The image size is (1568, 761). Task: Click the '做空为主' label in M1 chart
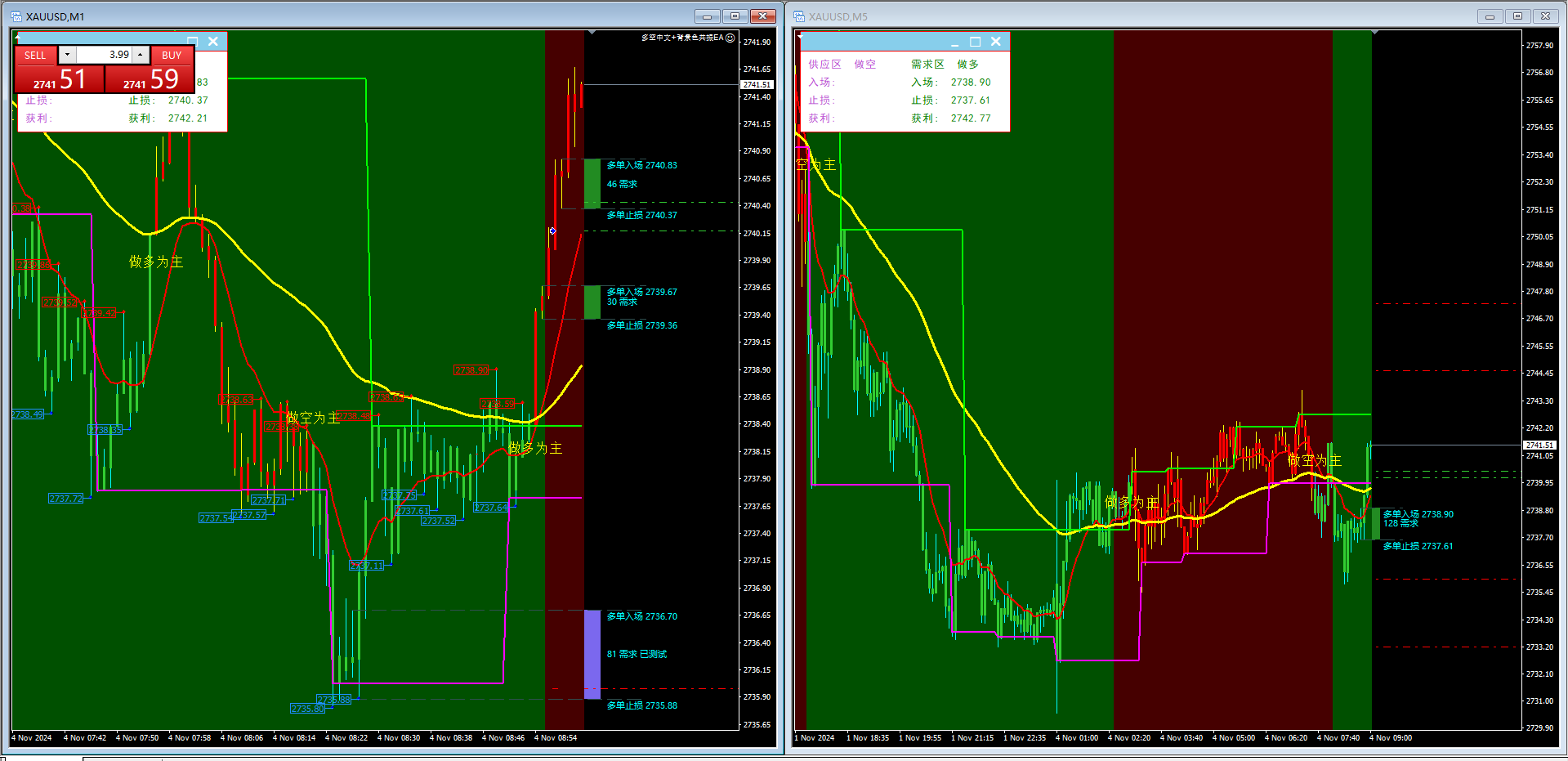[x=313, y=418]
